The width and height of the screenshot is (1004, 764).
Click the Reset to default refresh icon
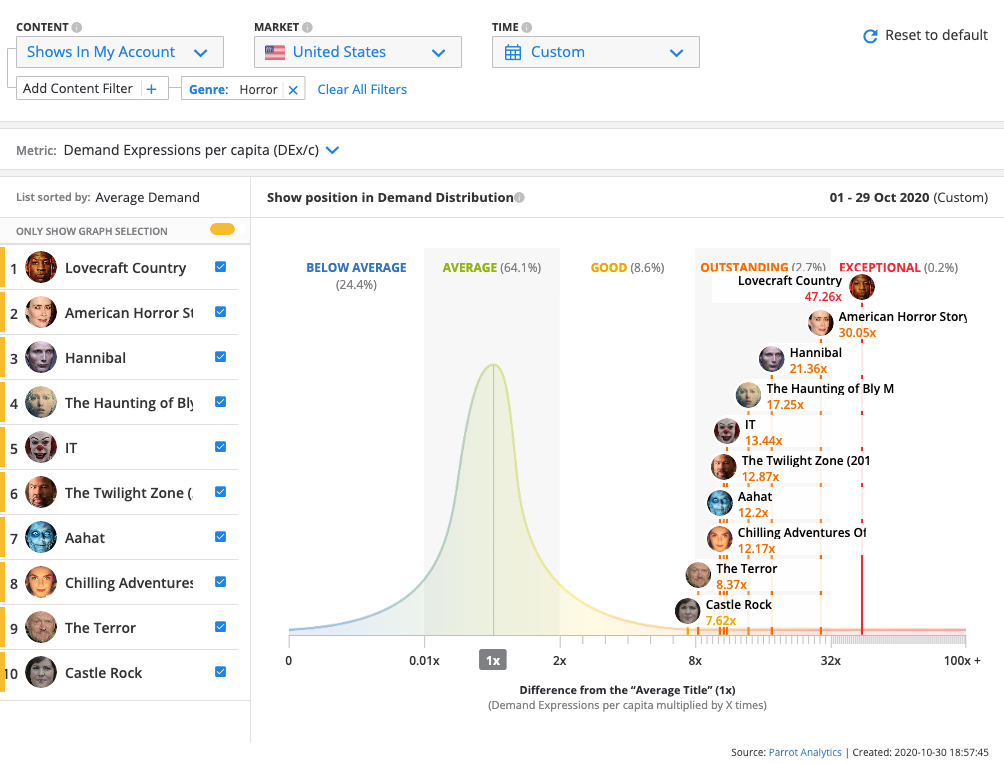[870, 36]
